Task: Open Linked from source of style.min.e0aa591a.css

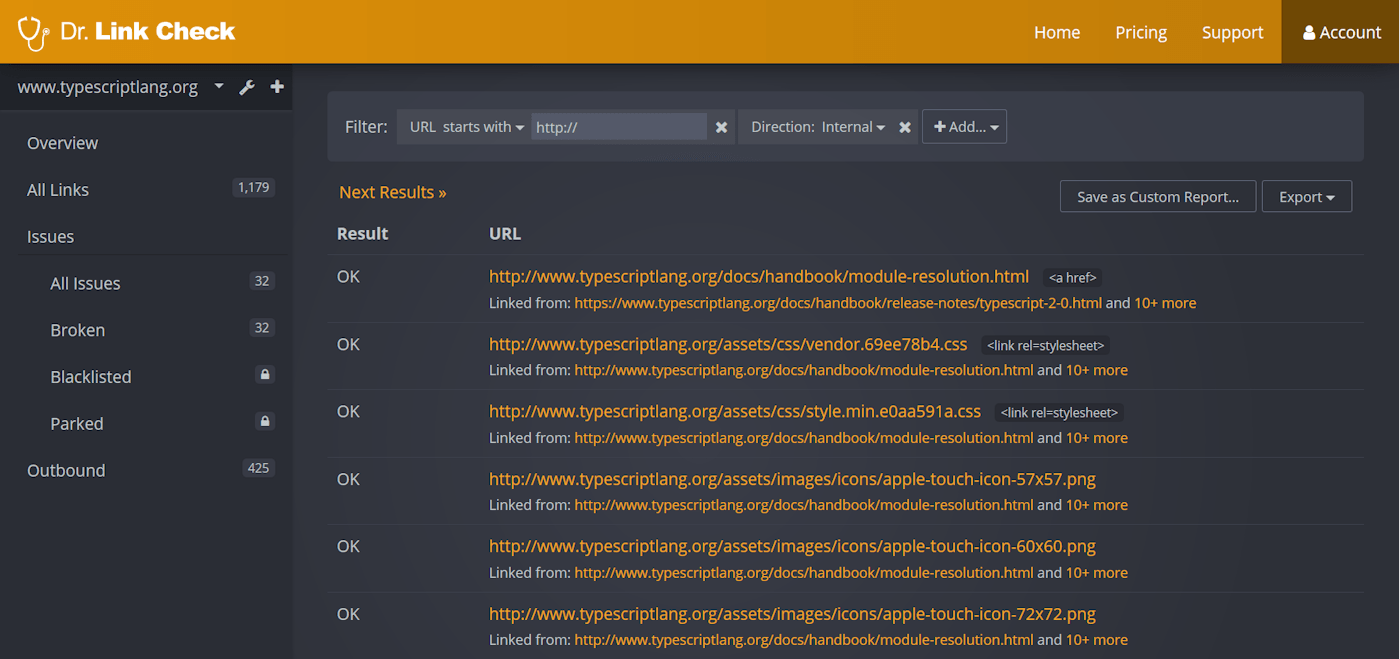Action: [x=804, y=438]
